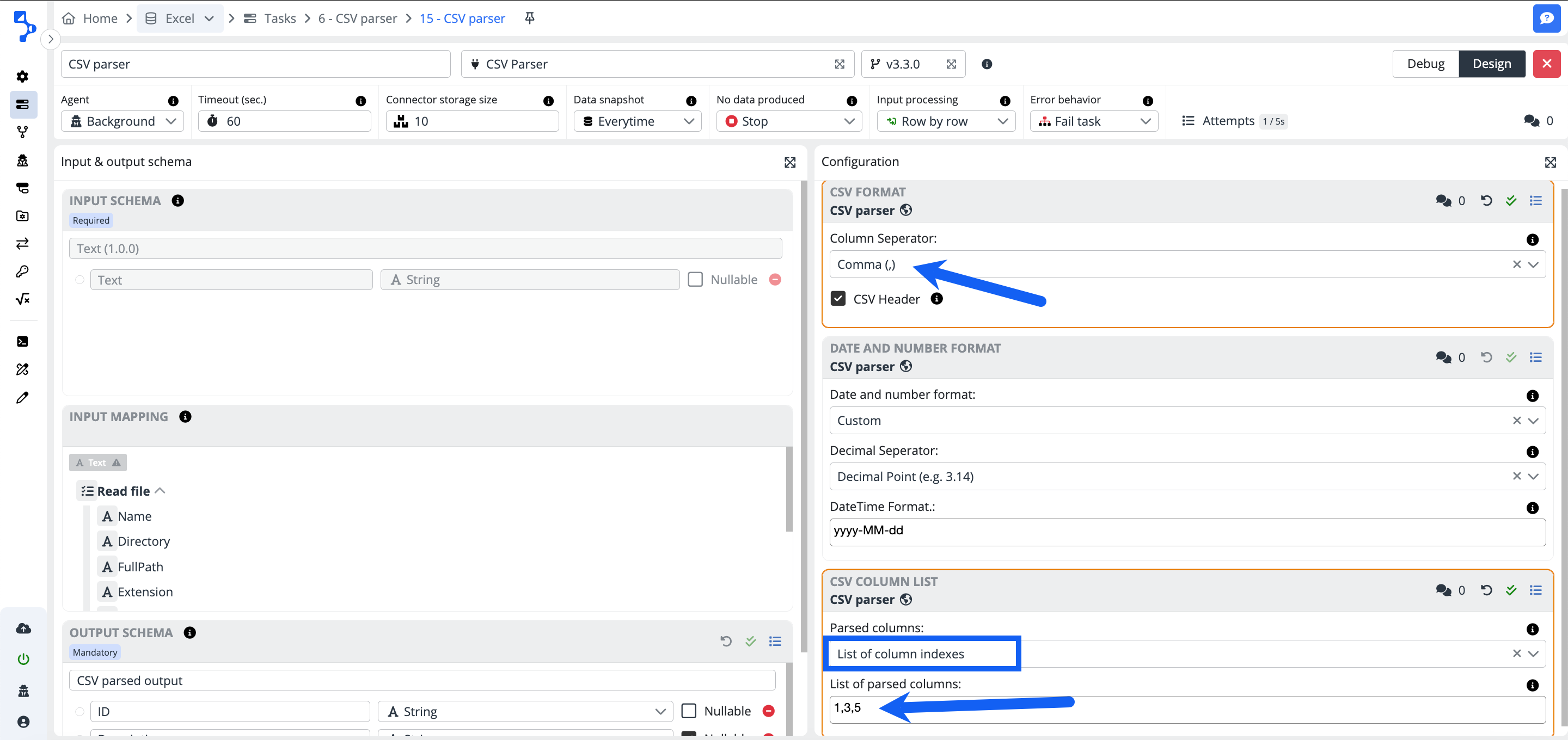Viewport: 1568px width, 740px height.
Task: Reset CSV Format section with undo icon
Action: tap(1486, 201)
